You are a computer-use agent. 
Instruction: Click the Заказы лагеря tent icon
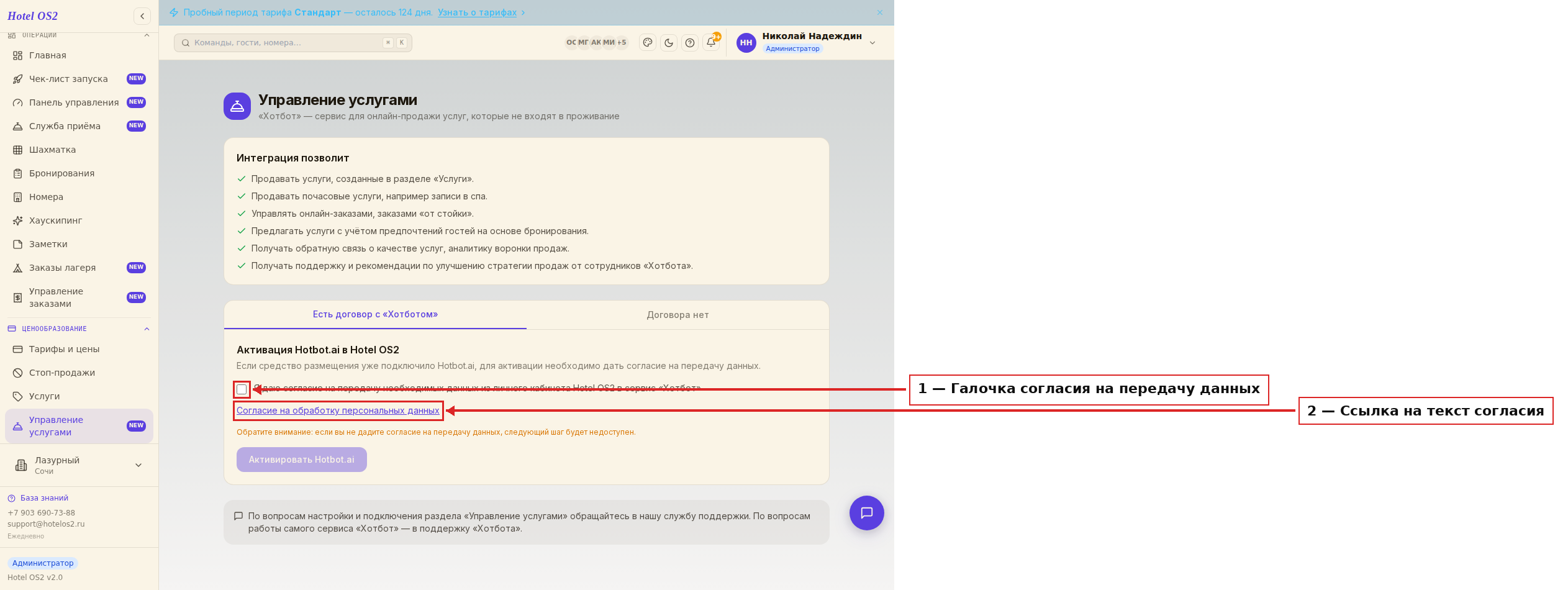[x=18, y=268]
